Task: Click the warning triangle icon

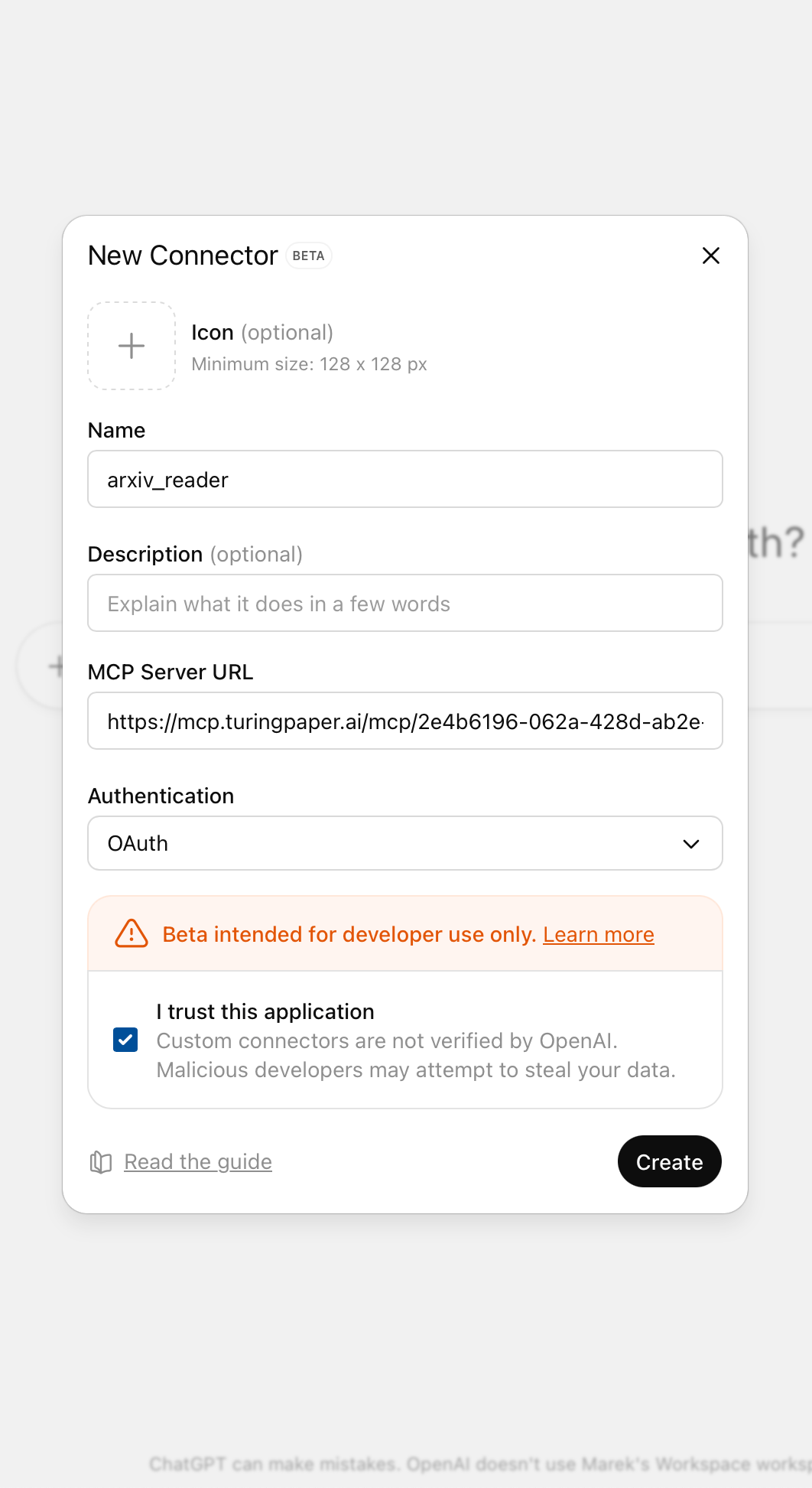Action: (x=132, y=934)
